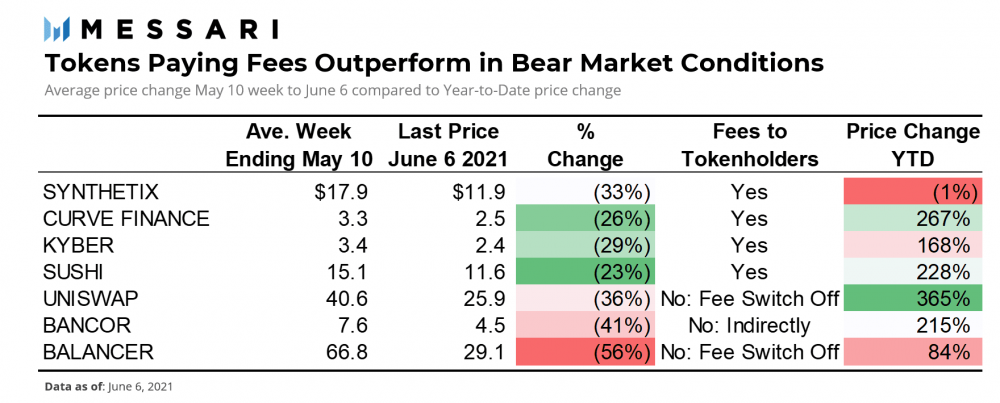Click the BALANCER row label
The image size is (1000, 403).
[98, 351]
